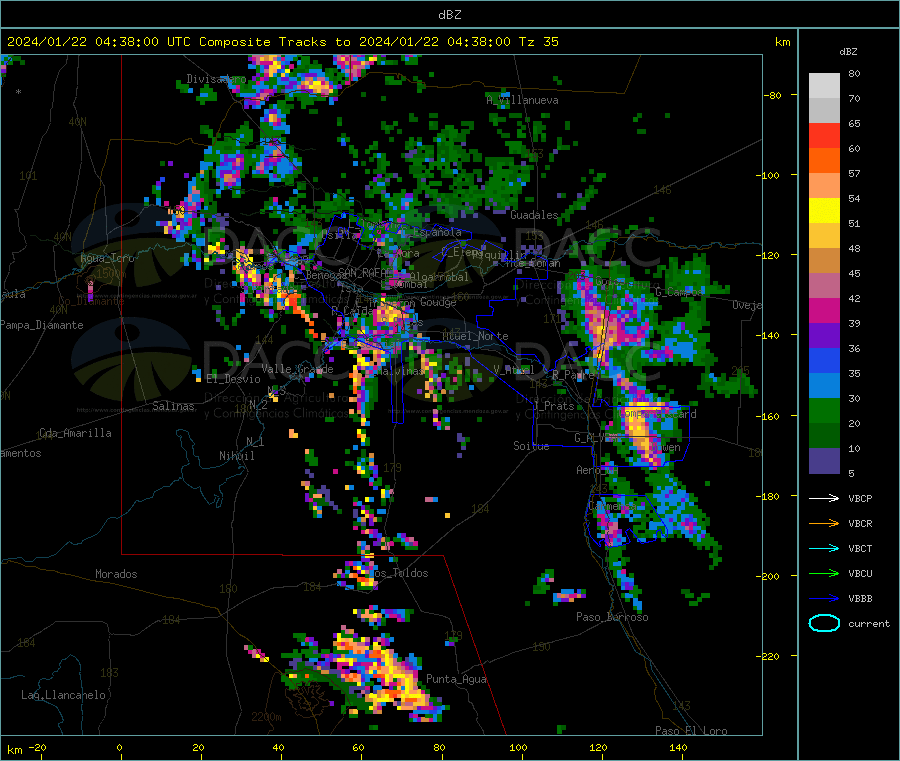
Task: Click the 'A_Villanueva' map label
Action: (x=522, y=100)
